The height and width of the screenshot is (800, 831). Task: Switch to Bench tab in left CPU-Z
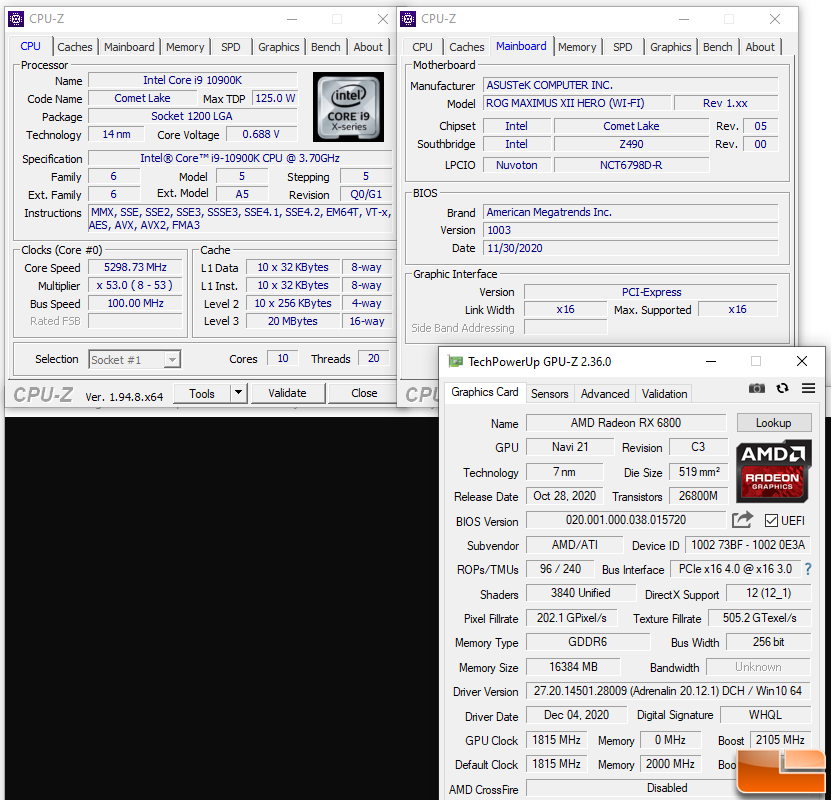click(x=325, y=47)
